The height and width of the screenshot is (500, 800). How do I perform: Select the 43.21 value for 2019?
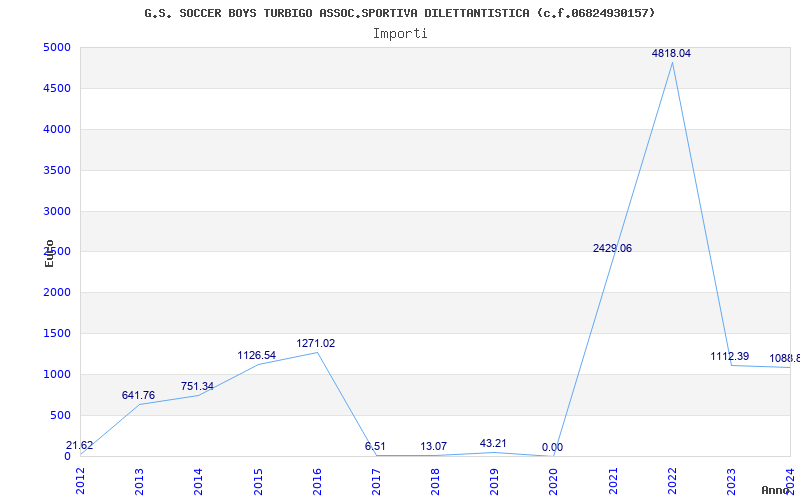[x=493, y=443]
